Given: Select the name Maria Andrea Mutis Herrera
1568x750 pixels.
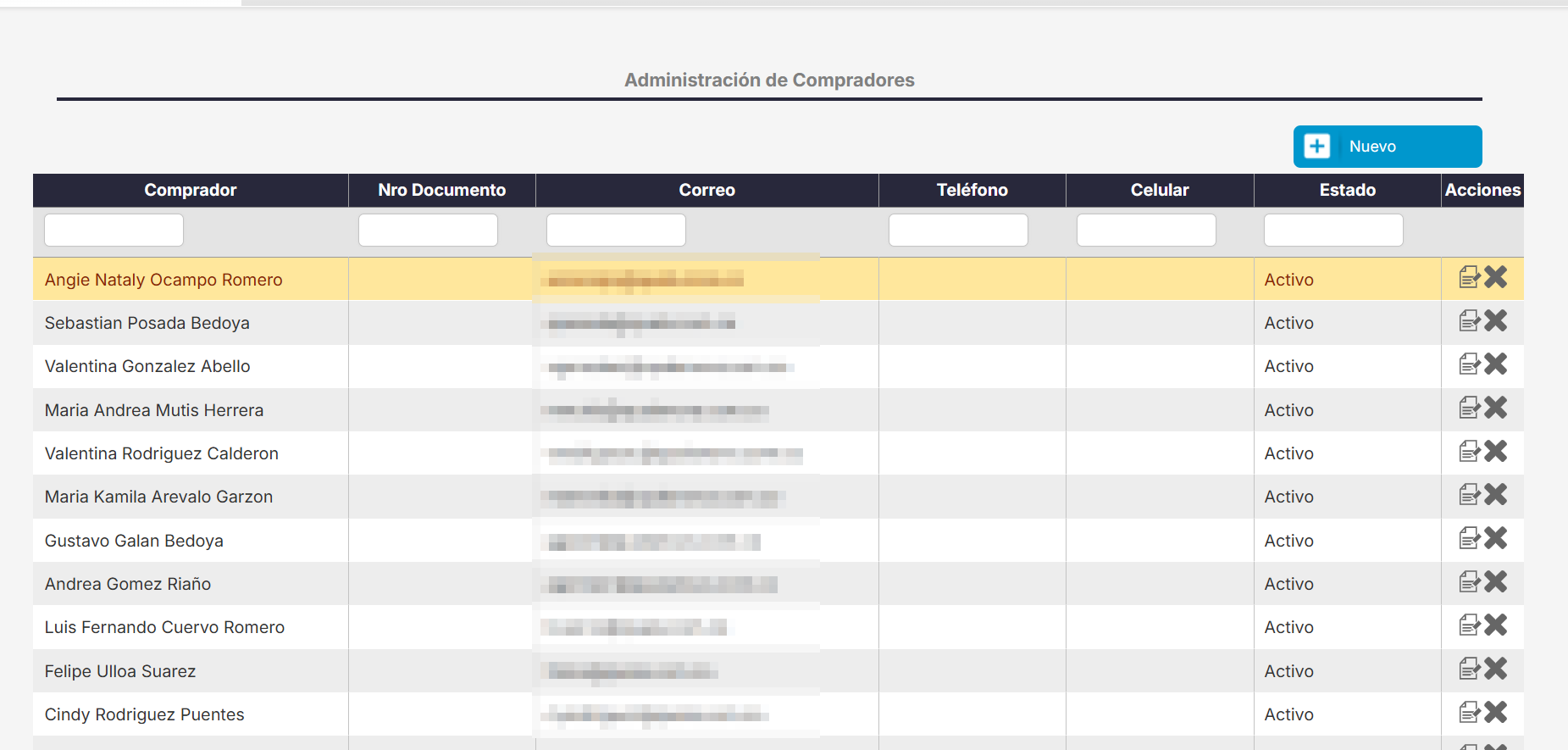Looking at the screenshot, I should point(154,410).
